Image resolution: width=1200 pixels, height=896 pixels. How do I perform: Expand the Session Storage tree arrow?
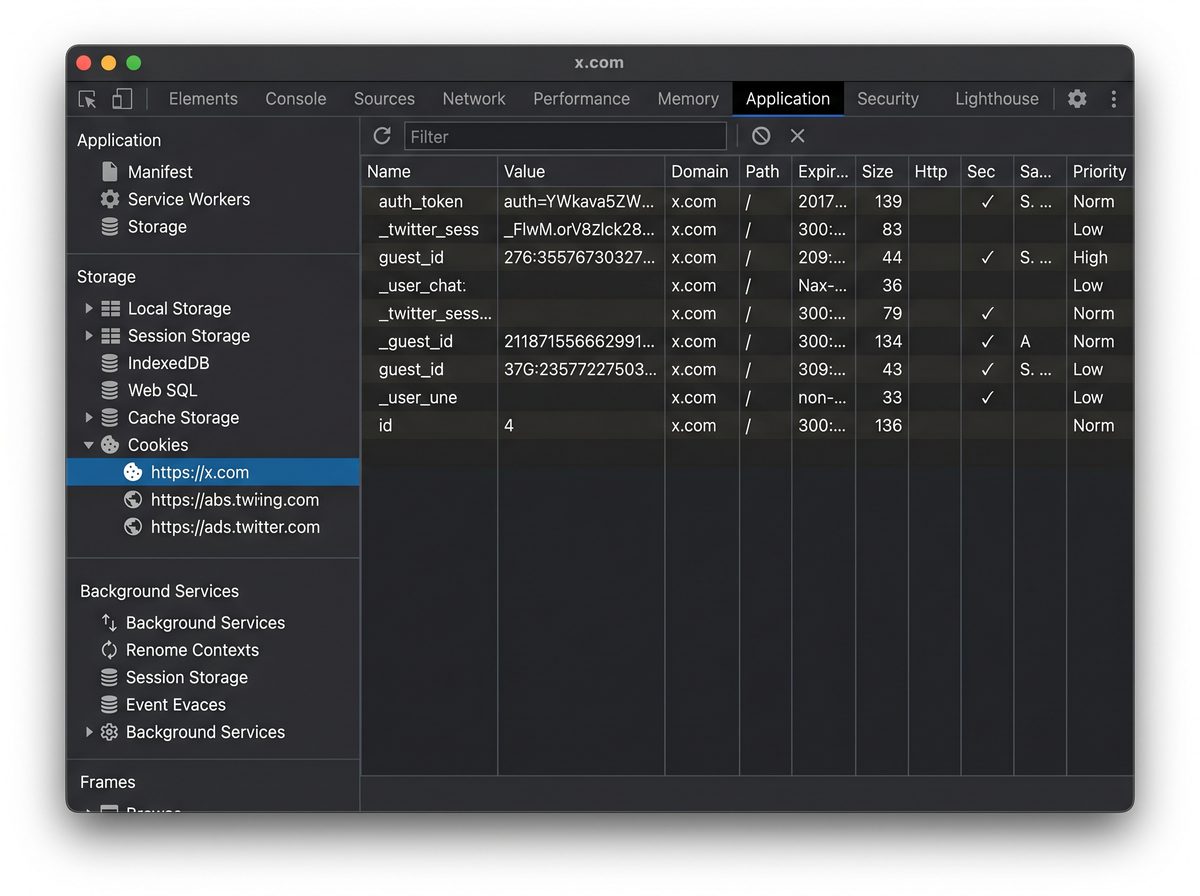[89, 336]
